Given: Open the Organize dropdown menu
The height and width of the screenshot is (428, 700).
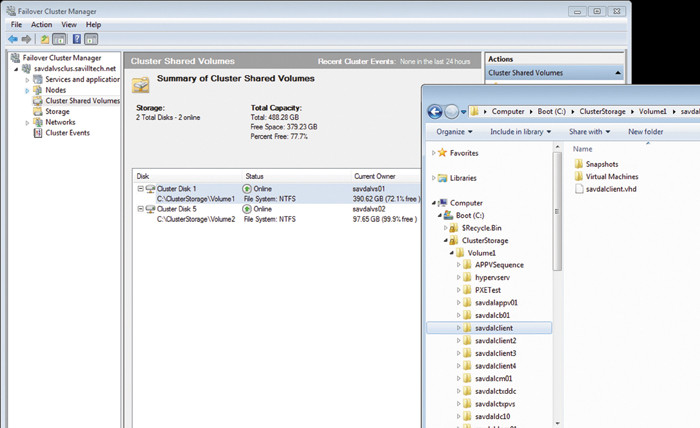Looking at the screenshot, I should [454, 131].
